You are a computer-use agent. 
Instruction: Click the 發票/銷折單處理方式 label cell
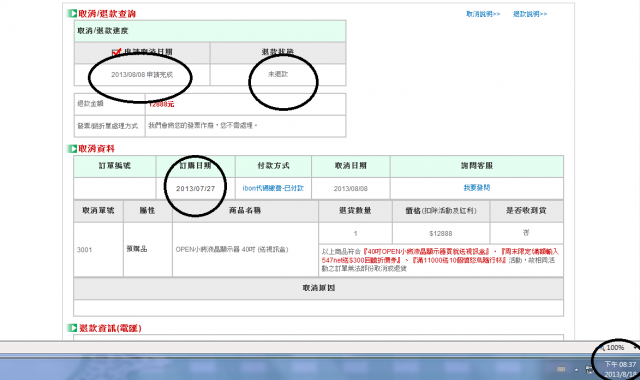(x=109, y=126)
